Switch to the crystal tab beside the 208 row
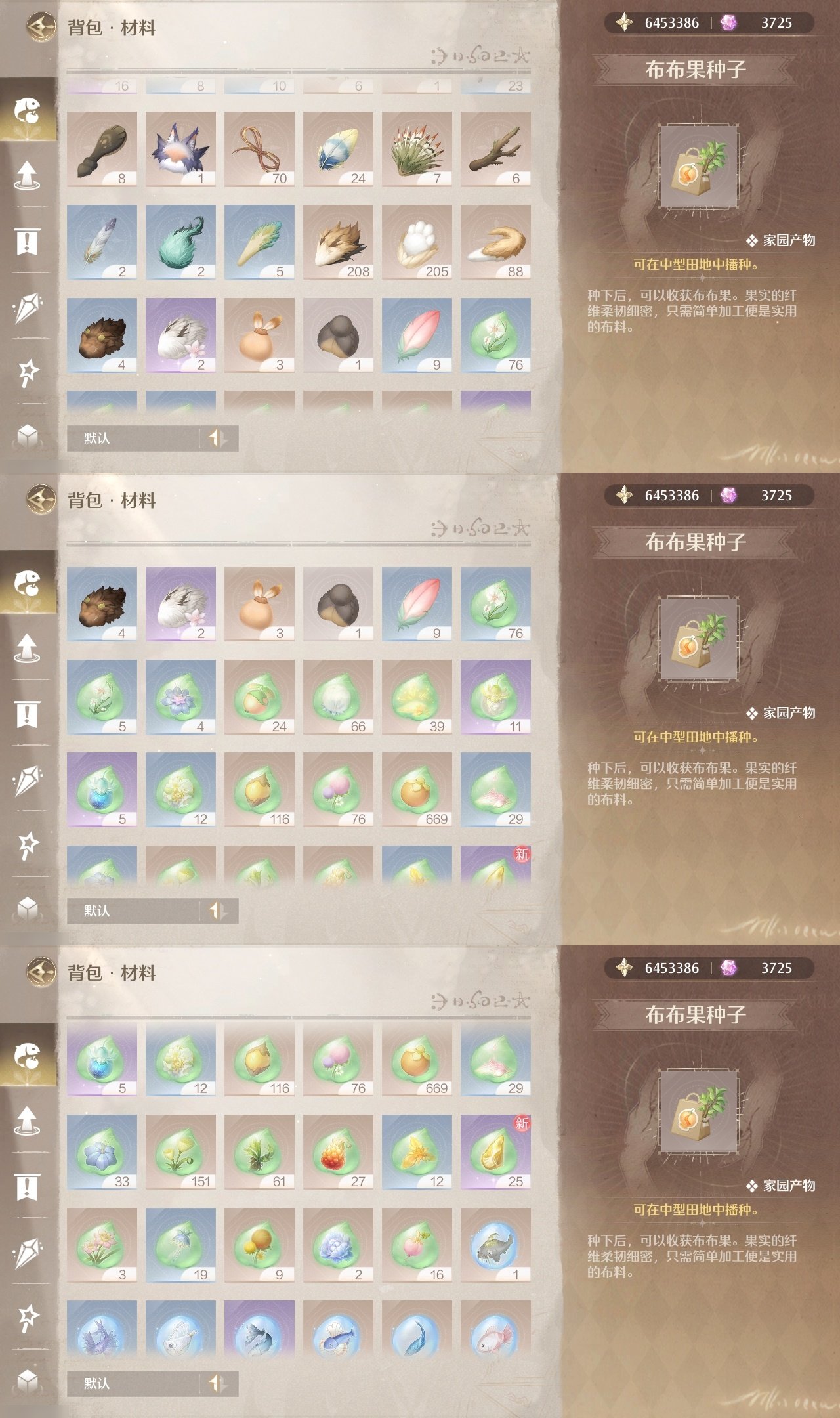Viewport: 840px width, 1418px height. coord(28,307)
